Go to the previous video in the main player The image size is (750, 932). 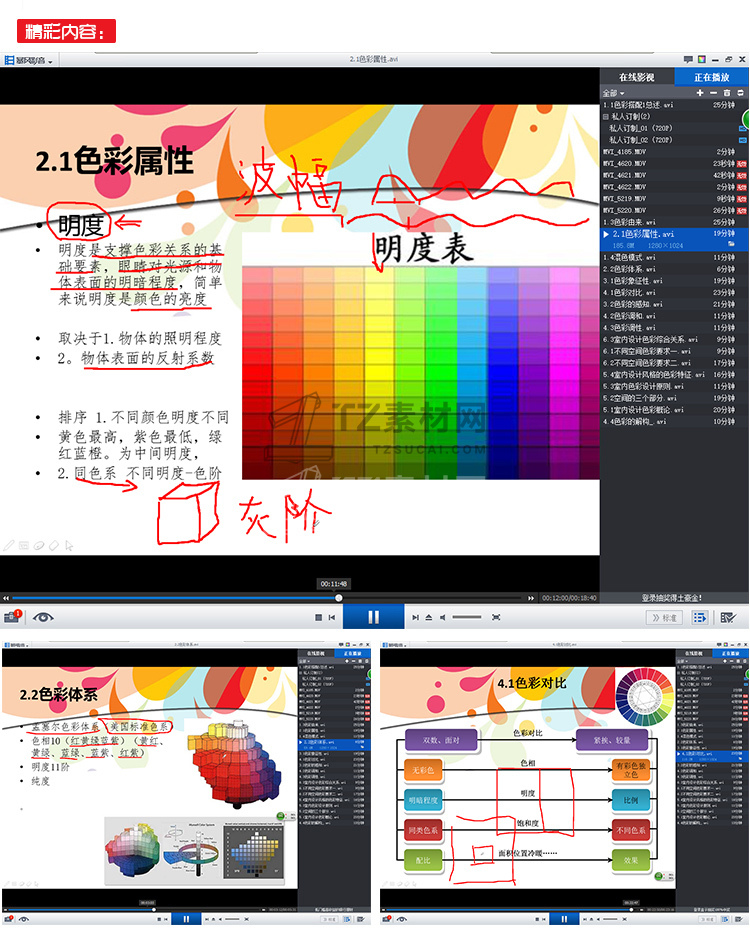pos(332,618)
